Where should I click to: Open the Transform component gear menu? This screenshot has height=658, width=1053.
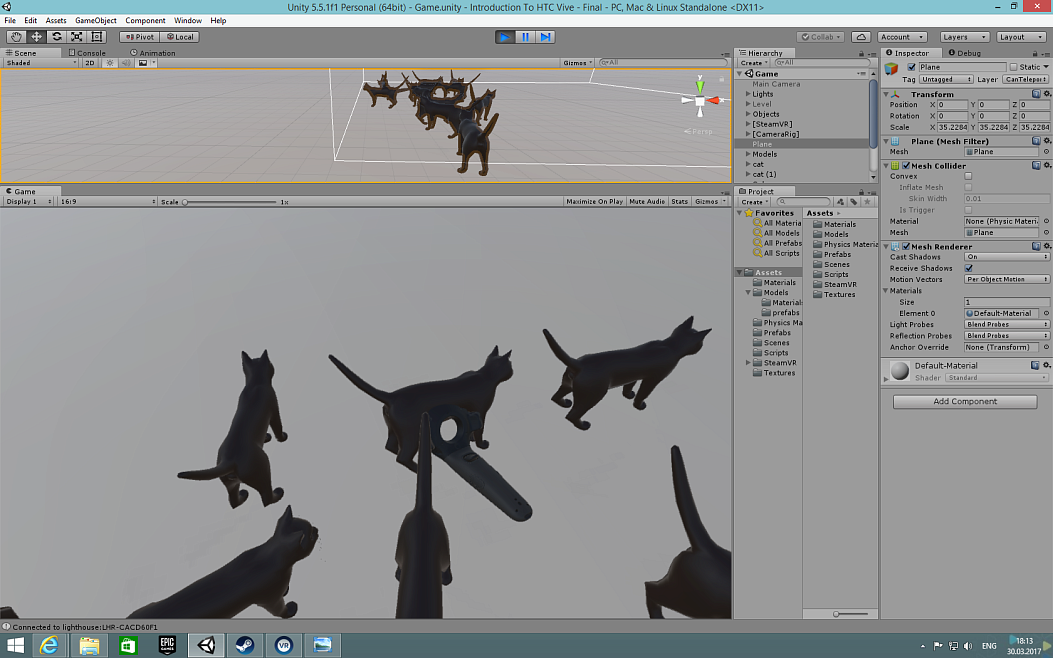1046,94
